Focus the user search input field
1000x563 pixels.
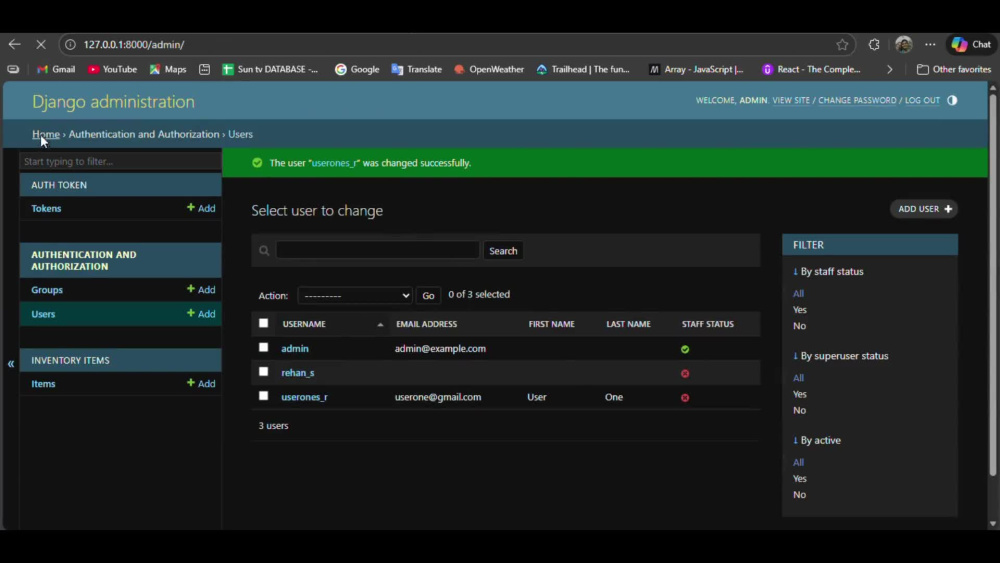point(378,250)
